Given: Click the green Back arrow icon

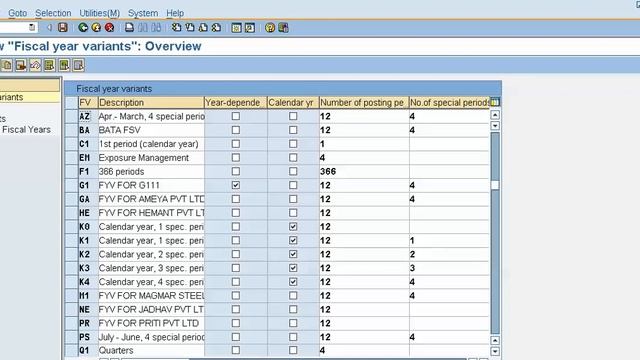Looking at the screenshot, I should 83,28.
